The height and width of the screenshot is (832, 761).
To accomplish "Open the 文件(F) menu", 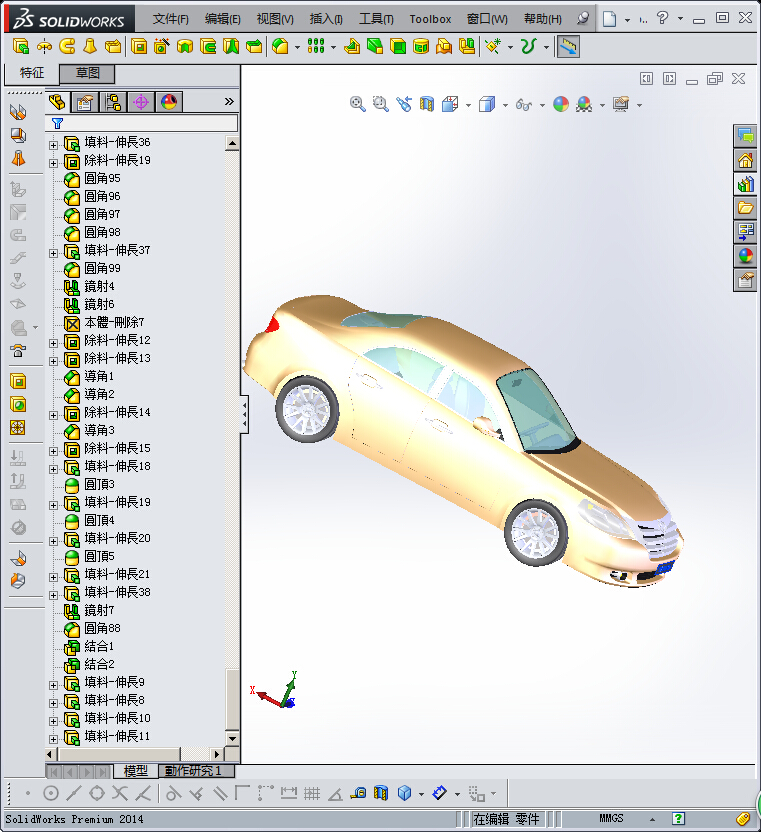I will (x=170, y=19).
